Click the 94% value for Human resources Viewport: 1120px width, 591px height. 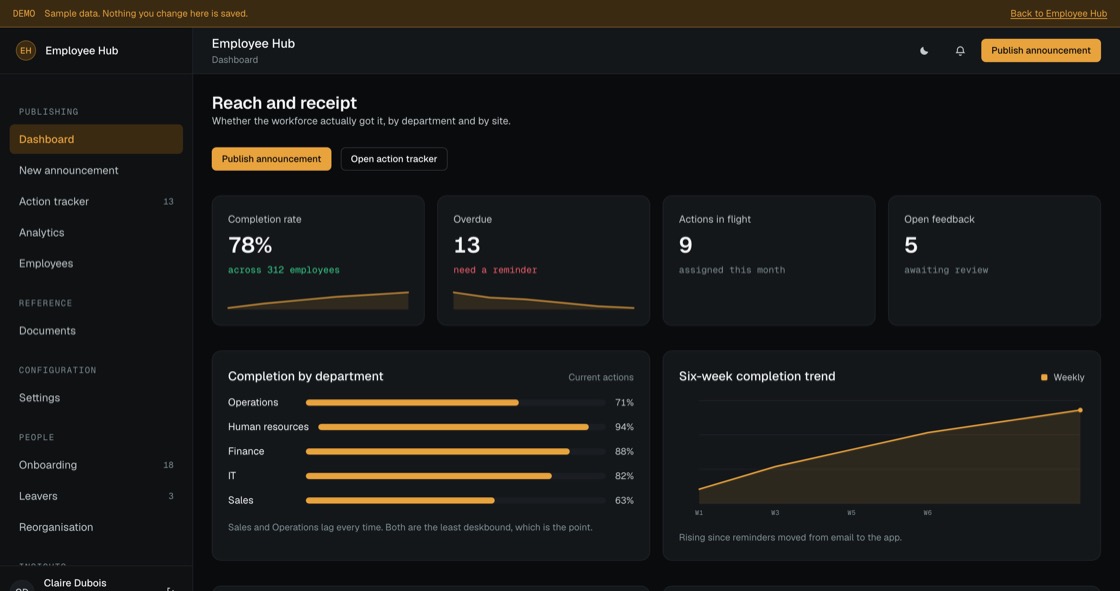point(624,427)
